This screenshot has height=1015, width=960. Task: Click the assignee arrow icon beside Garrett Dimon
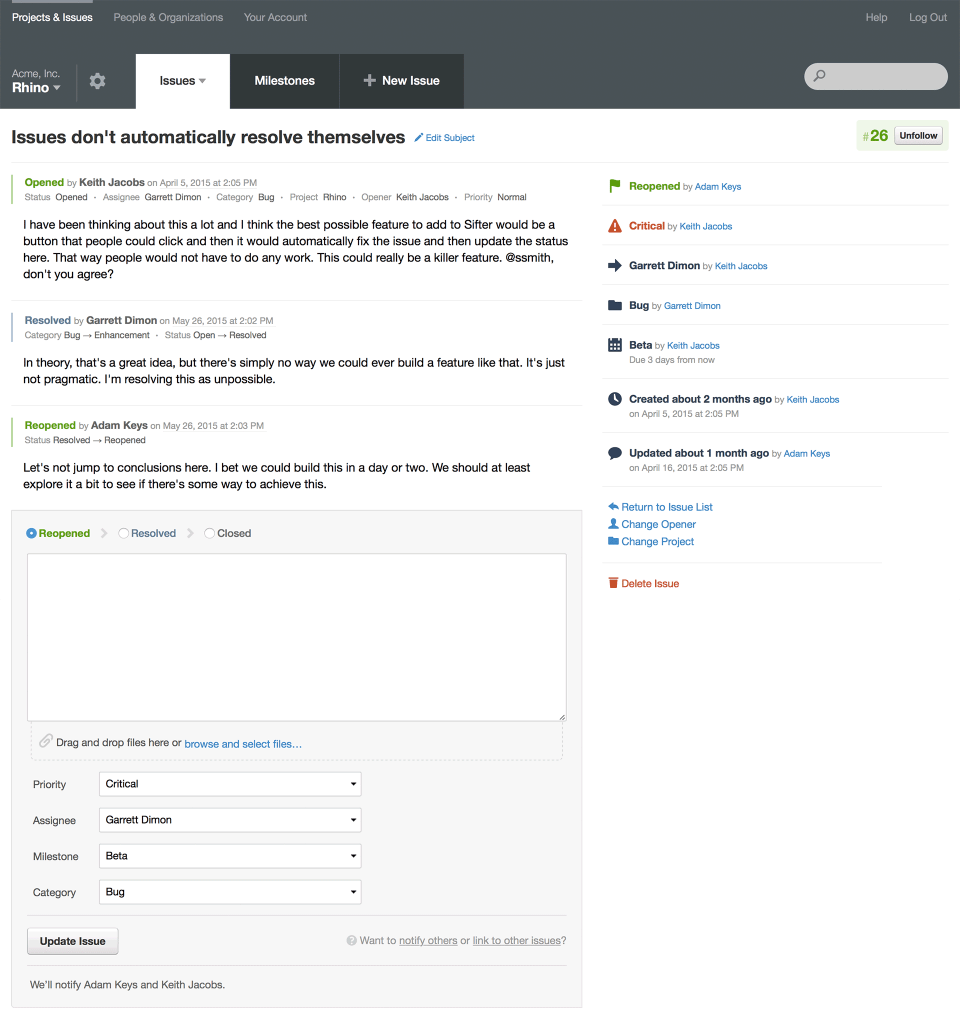(614, 265)
